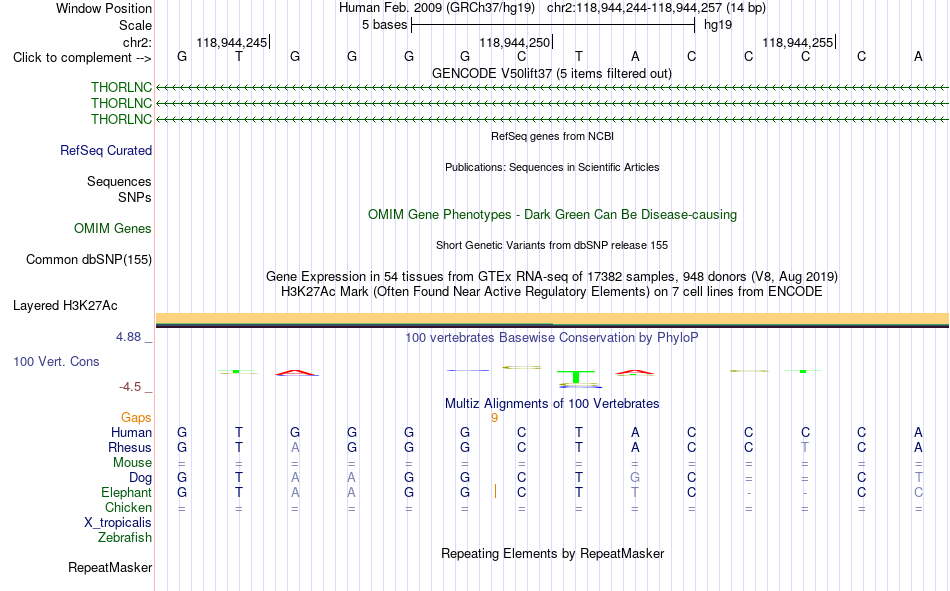Click the orange 'Gaps' row label
Viewport: 950px width, 591px height.
click(136, 418)
